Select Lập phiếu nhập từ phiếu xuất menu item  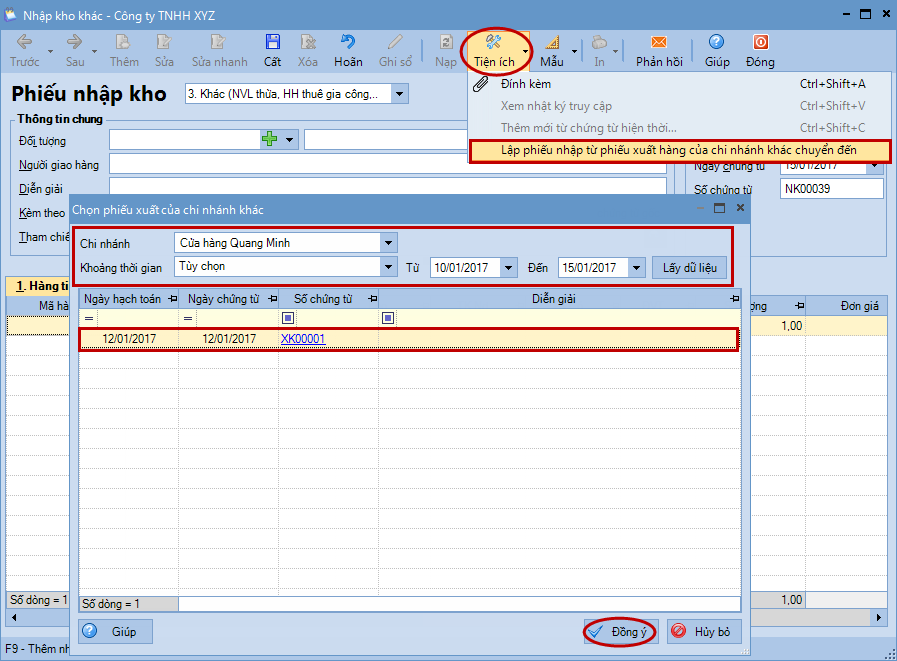tap(678, 150)
